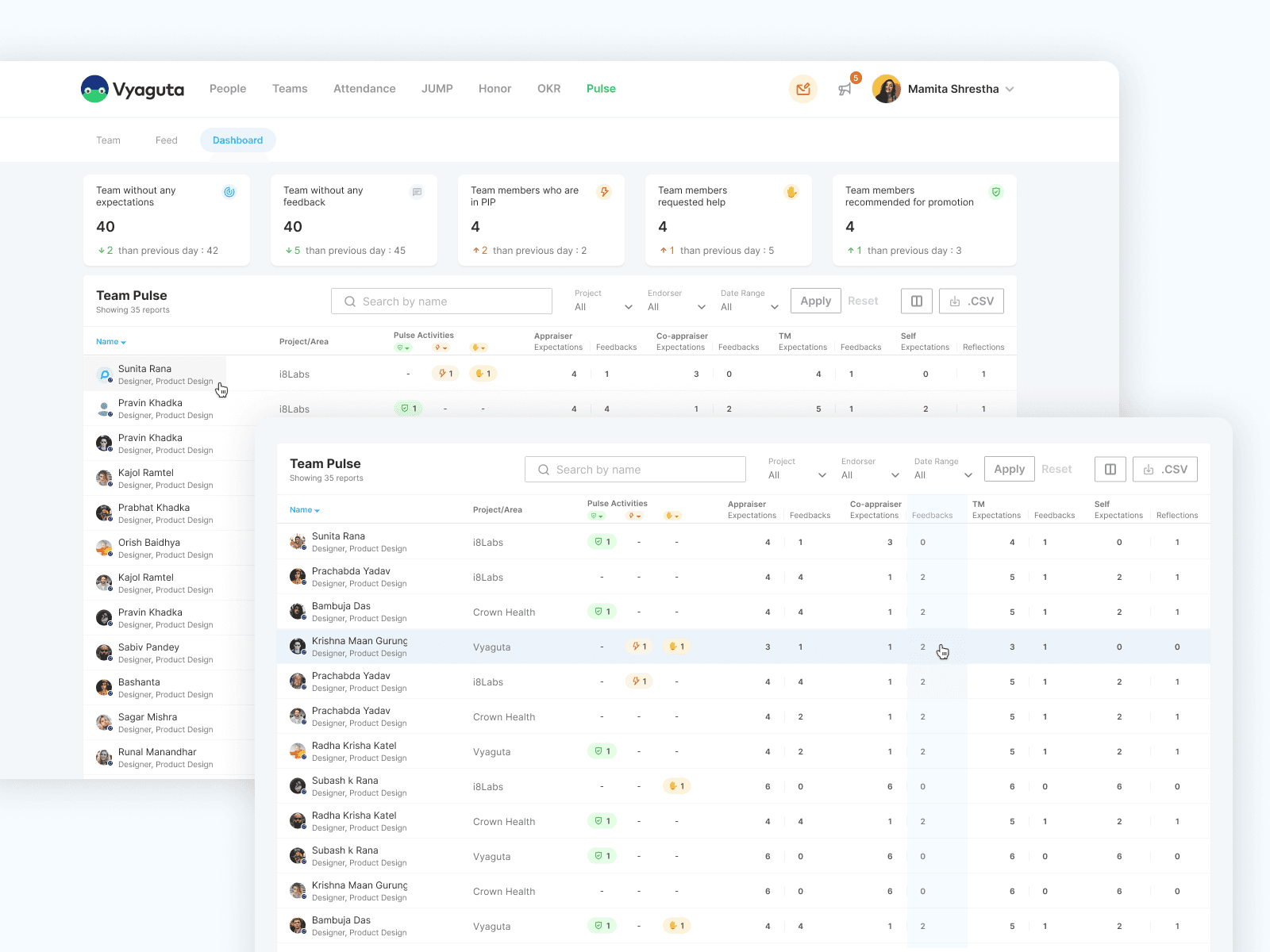The image size is (1270, 952).
Task: Open Date Range dropdown in back dashboard
Action: [749, 307]
